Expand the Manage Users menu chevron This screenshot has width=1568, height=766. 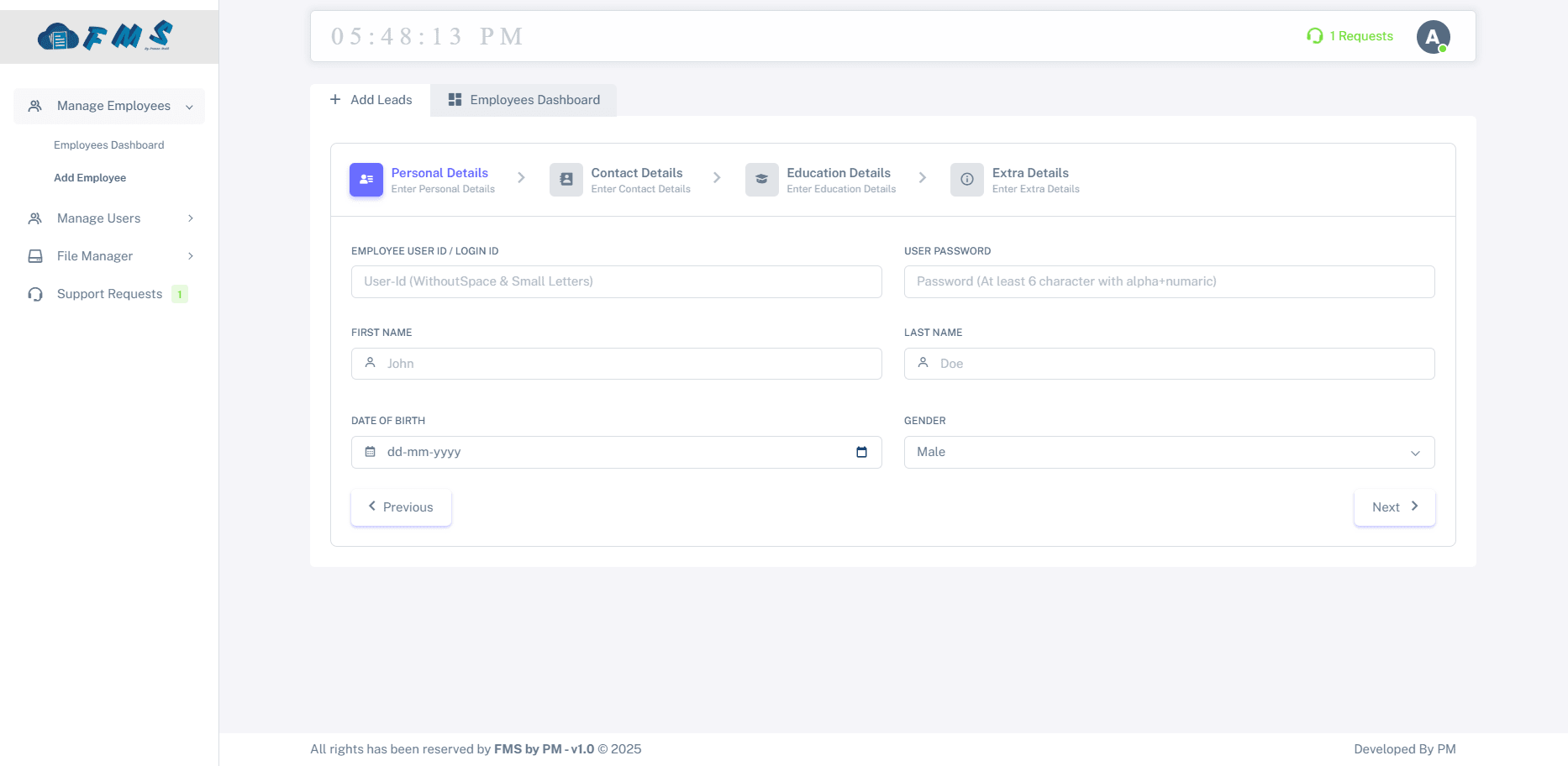(x=190, y=218)
